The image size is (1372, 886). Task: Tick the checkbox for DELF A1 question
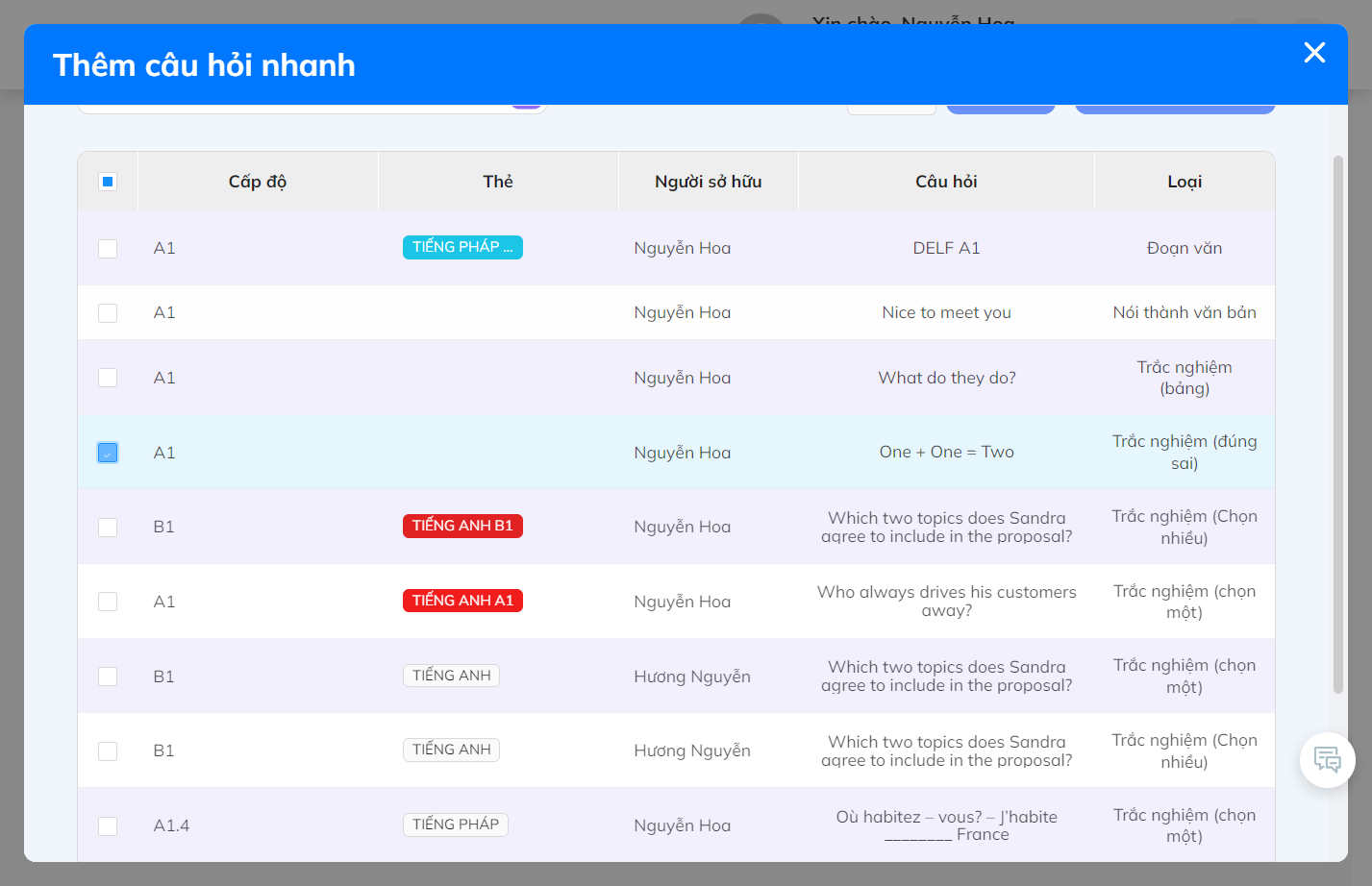click(x=108, y=249)
